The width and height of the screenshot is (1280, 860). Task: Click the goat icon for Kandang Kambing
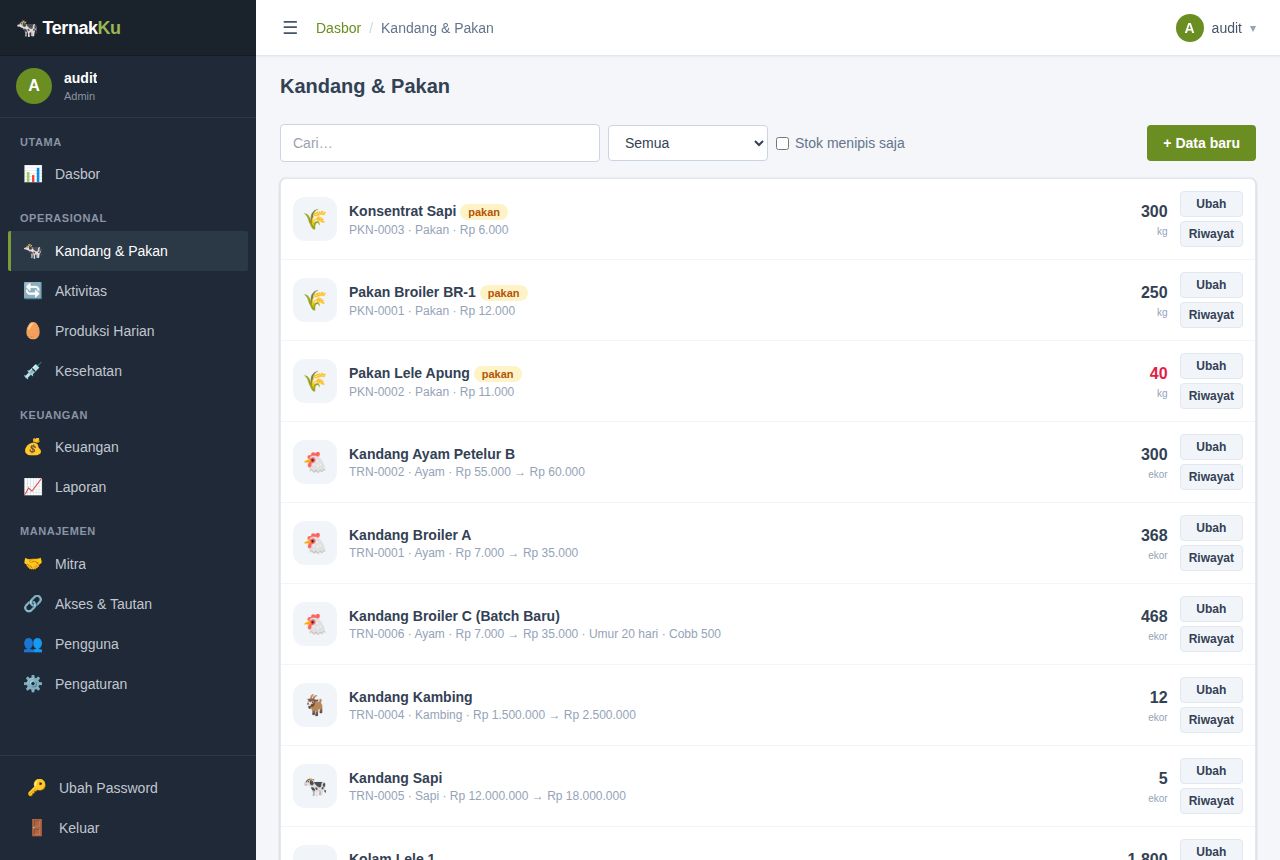pos(315,705)
